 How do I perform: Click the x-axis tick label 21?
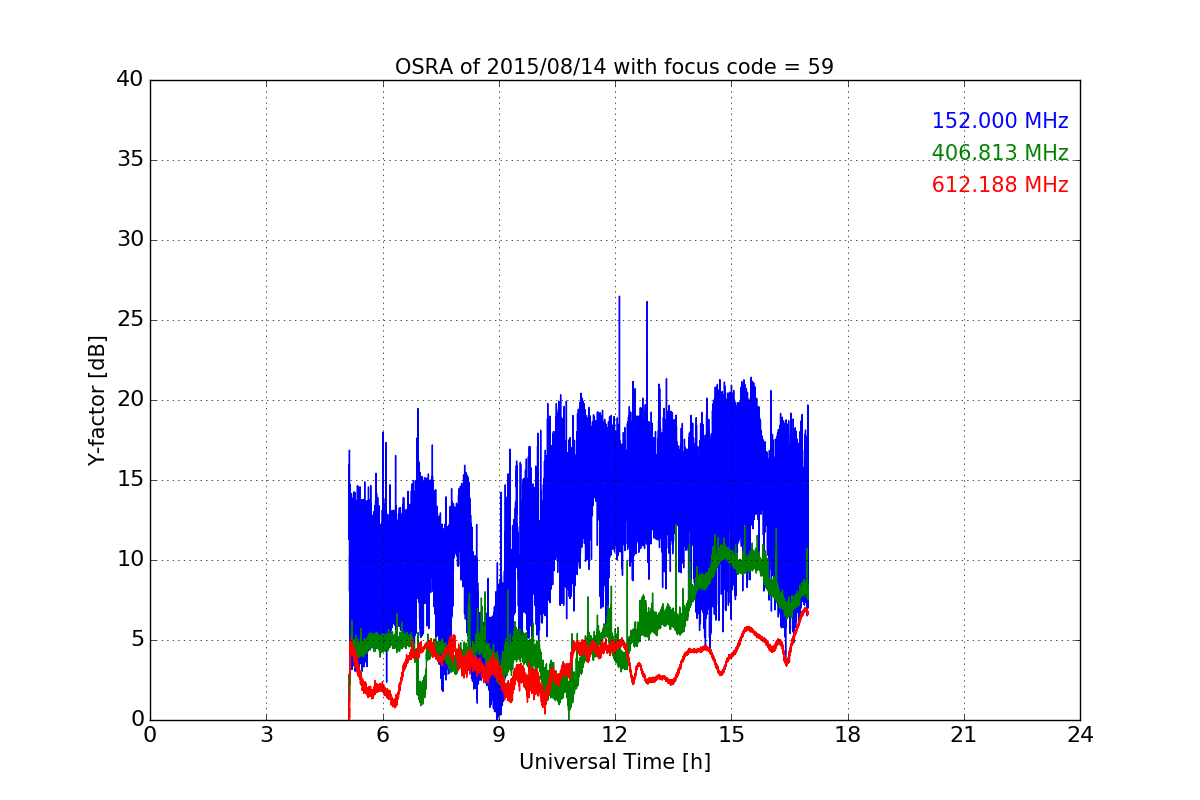[964, 735]
